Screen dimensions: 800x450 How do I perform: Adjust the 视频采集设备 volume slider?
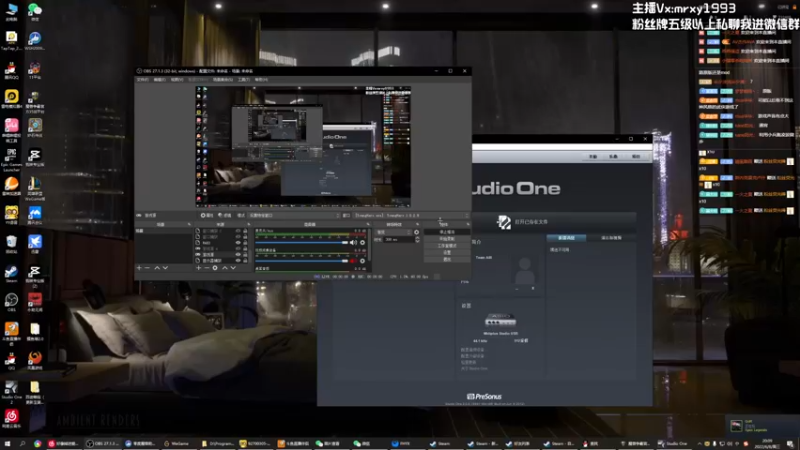pyautogui.click(x=302, y=261)
